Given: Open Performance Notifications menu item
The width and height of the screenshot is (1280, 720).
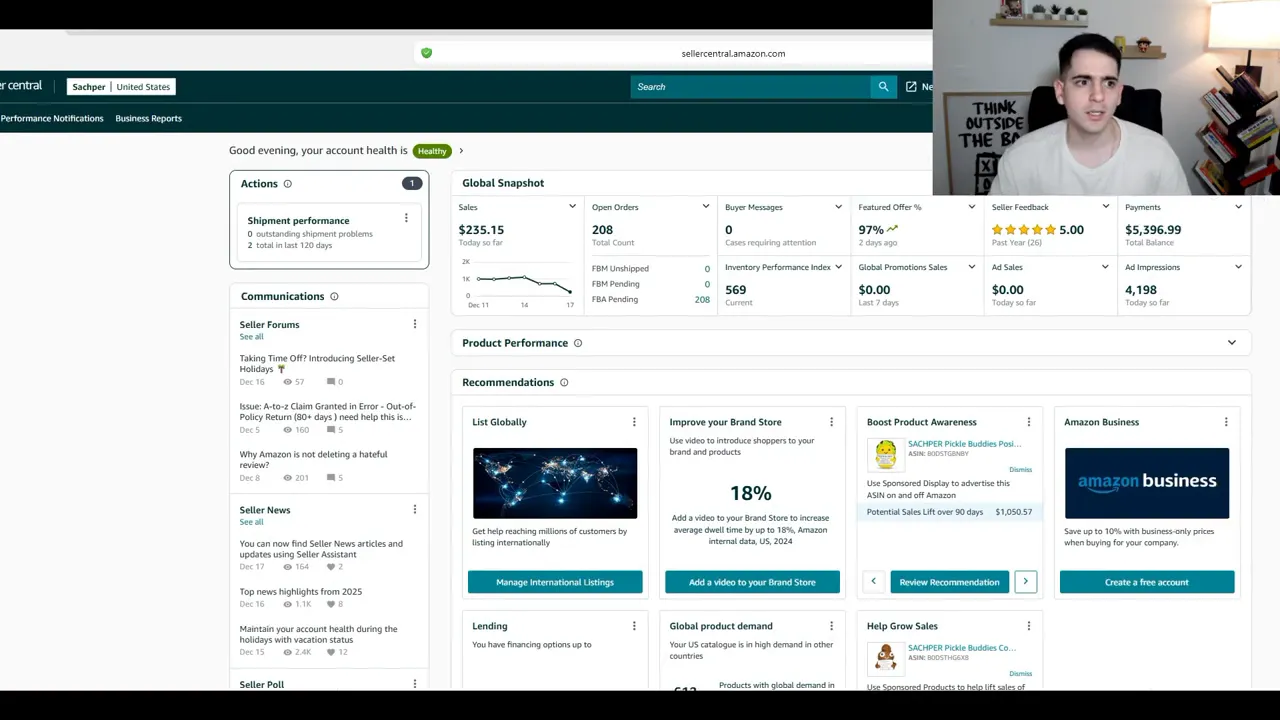Looking at the screenshot, I should pyautogui.click(x=51, y=118).
